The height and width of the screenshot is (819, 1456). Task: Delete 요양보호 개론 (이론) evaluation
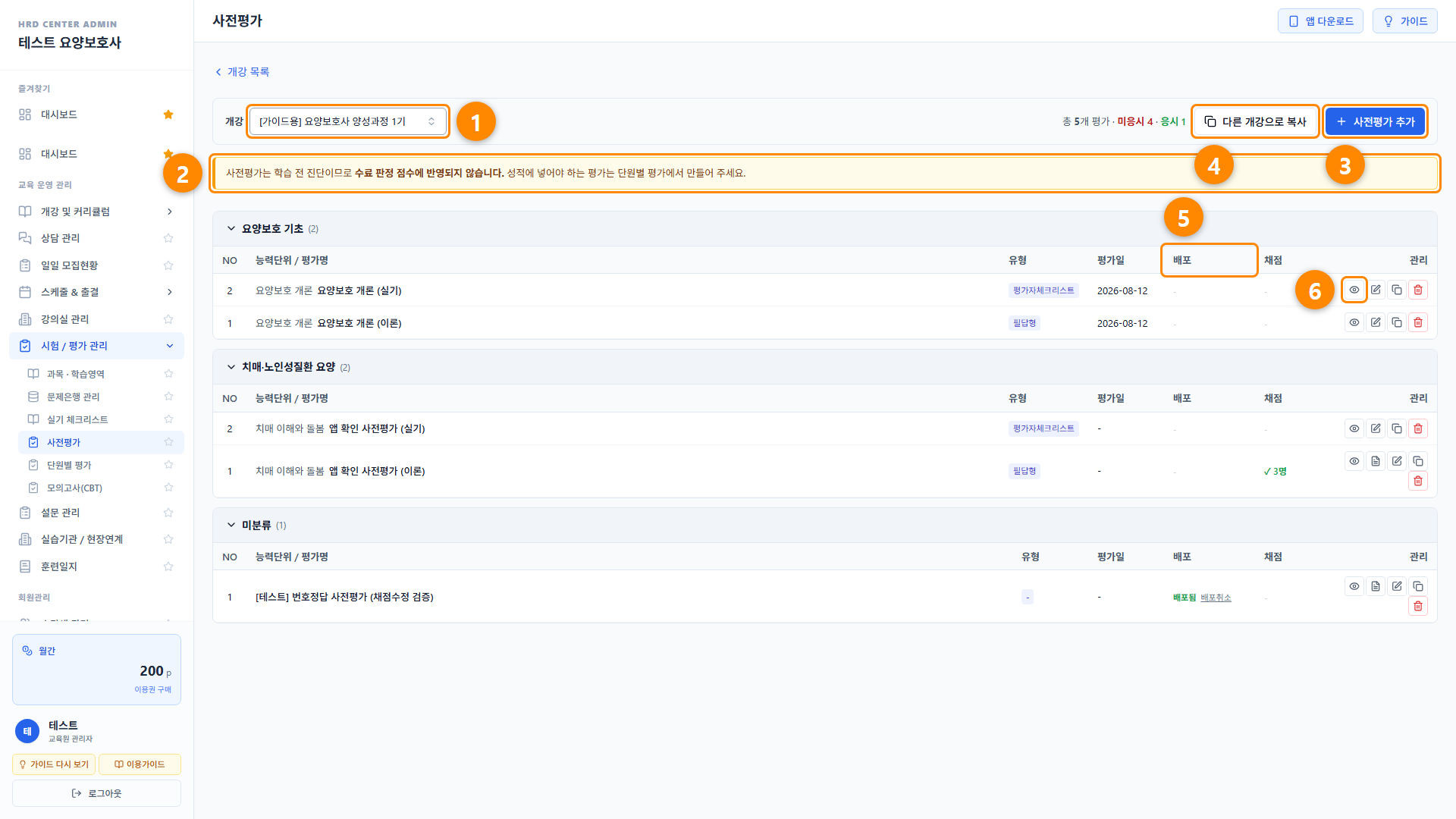[1417, 322]
